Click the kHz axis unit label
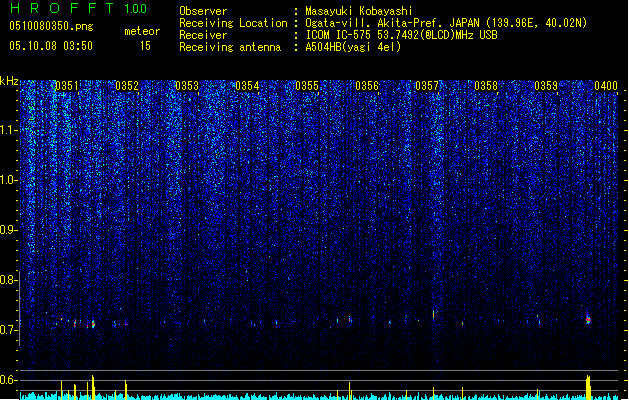The width and height of the screenshot is (629, 400). coord(9,81)
